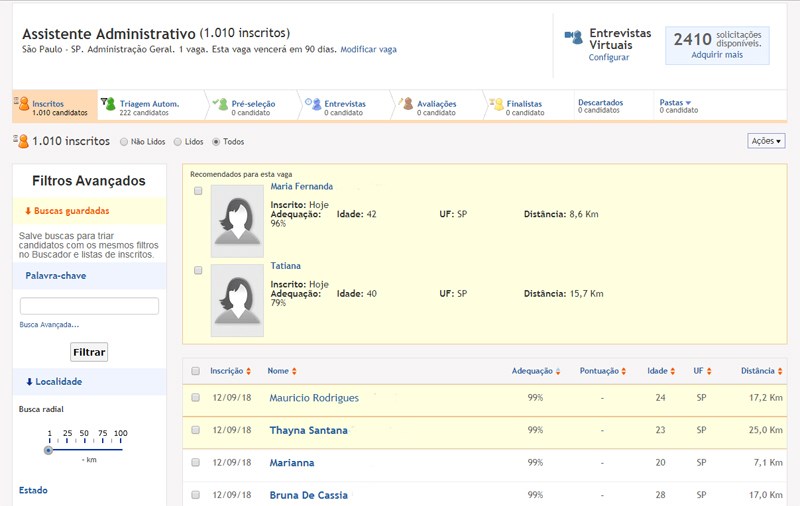Check the box next to Maria Fernanda
The width and height of the screenshot is (800, 506).
tap(198, 191)
